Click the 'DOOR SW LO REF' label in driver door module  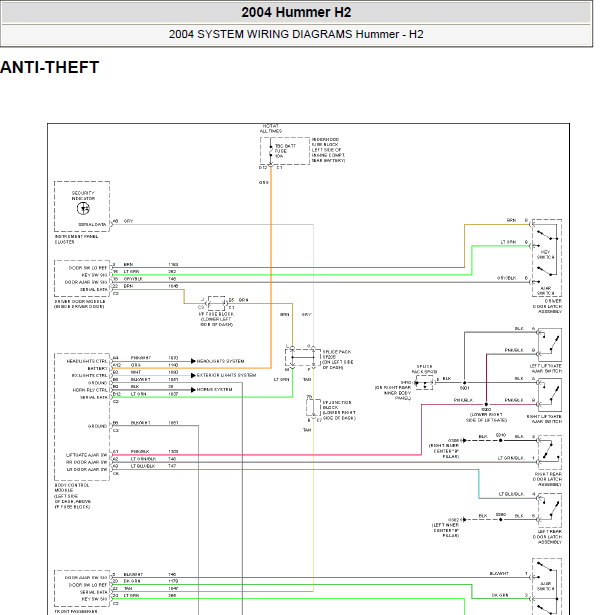tap(87, 268)
